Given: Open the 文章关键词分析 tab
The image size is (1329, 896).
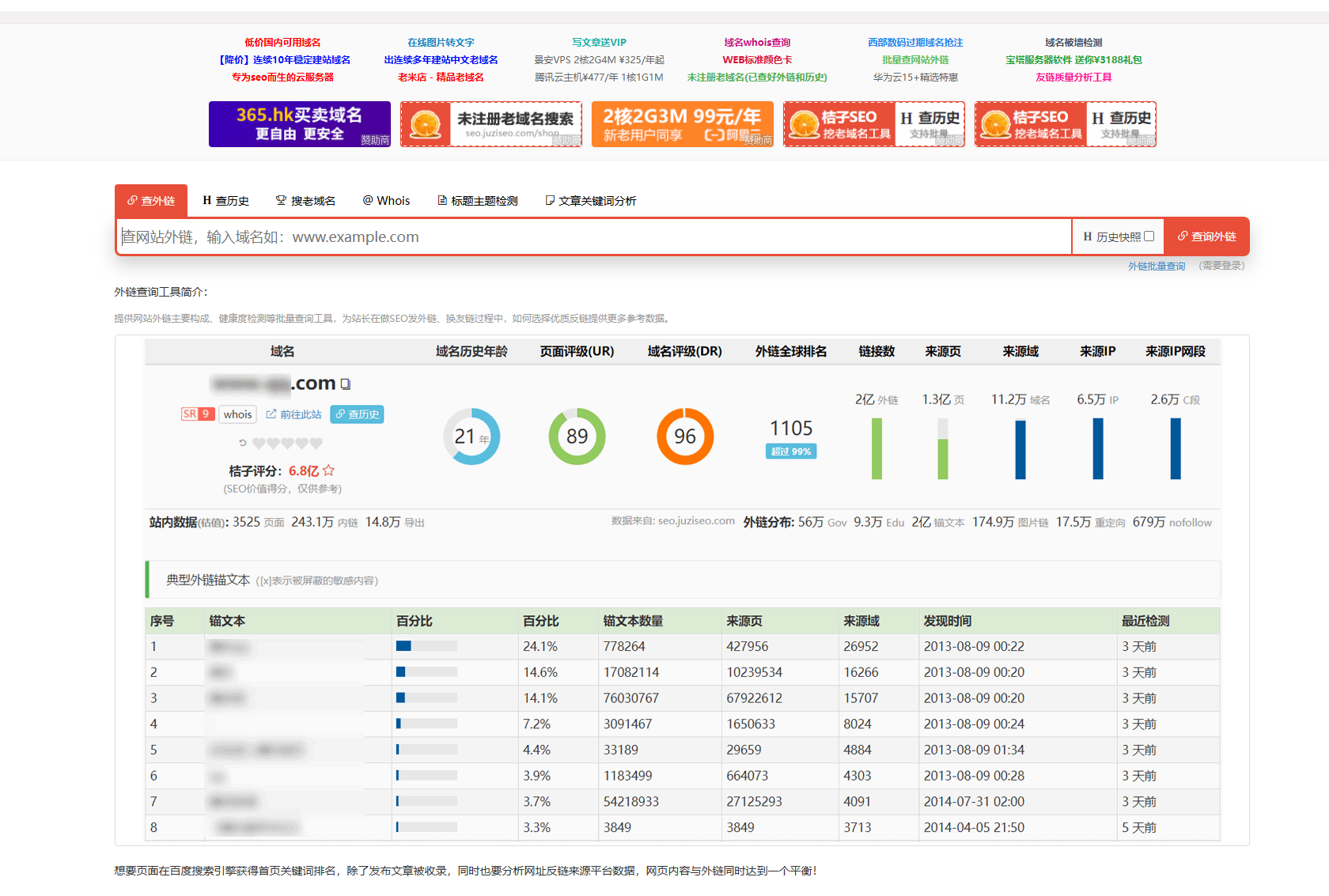Looking at the screenshot, I should [591, 201].
